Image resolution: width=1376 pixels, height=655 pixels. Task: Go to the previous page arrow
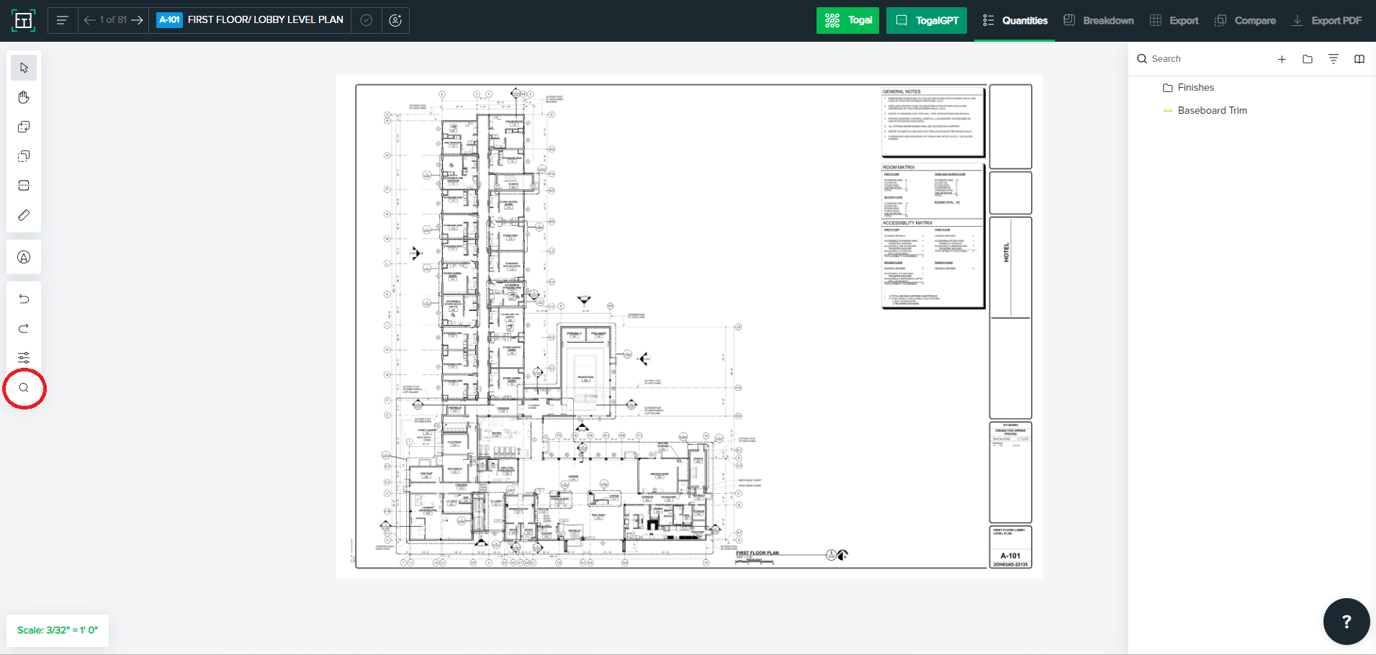pos(90,20)
